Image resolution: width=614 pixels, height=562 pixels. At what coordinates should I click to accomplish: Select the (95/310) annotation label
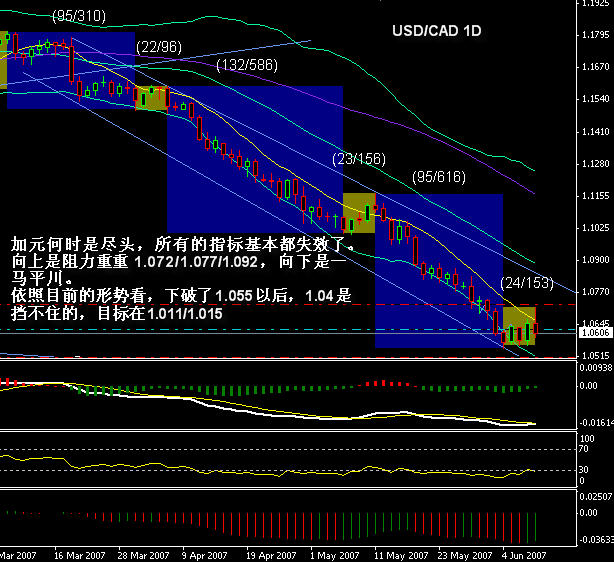coord(79,16)
